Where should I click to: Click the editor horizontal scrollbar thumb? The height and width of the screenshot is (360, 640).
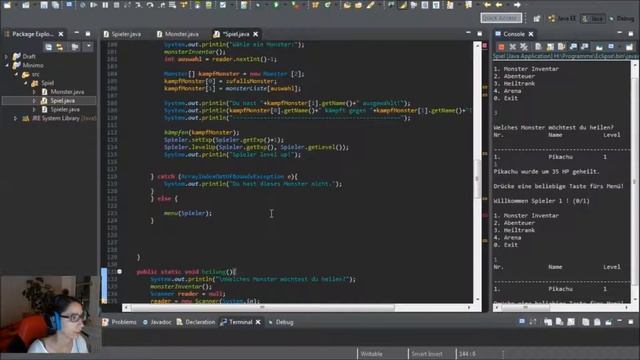pyautogui.click(x=262, y=307)
